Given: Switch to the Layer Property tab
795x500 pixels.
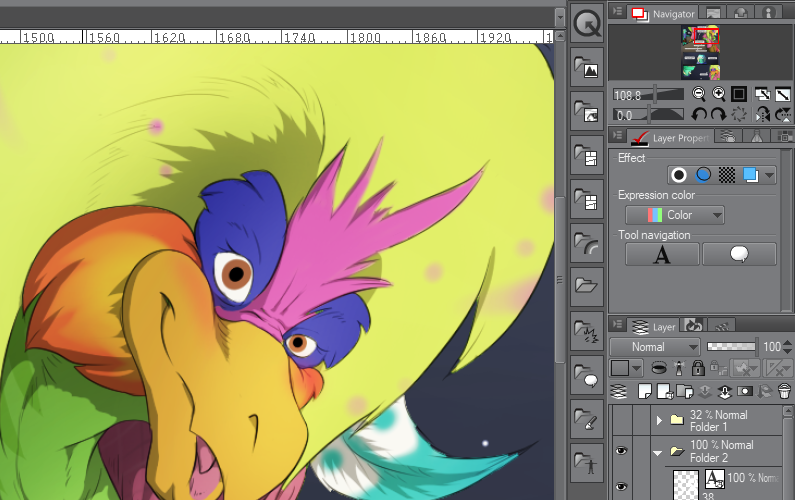Looking at the screenshot, I should tap(668, 138).
